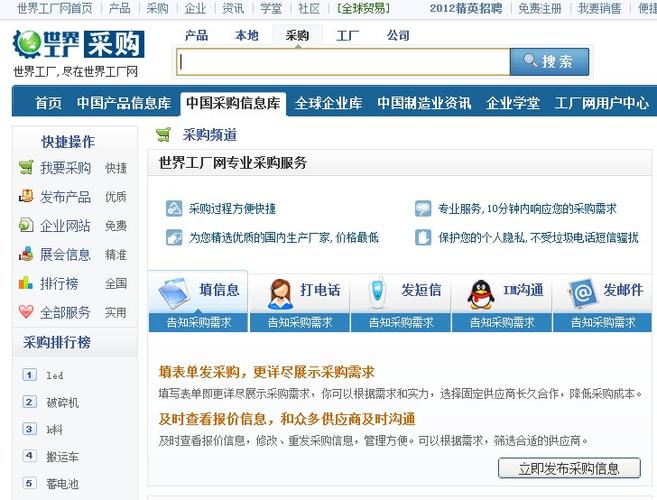Click the package icon beside 发布产品

(26, 196)
